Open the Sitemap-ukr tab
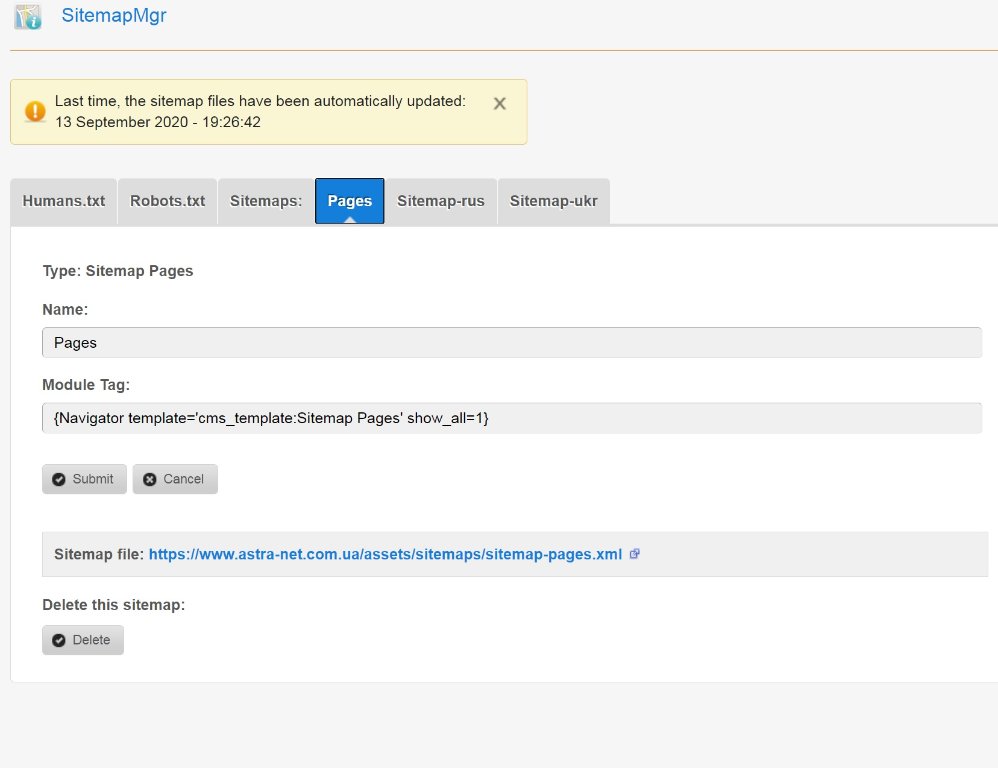 click(553, 201)
